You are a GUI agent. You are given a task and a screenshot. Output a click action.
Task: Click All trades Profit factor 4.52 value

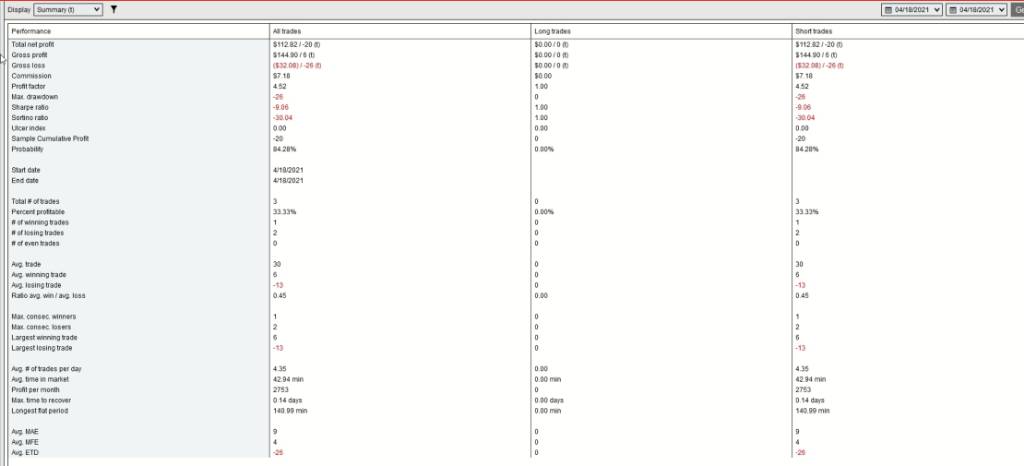pyautogui.click(x=280, y=86)
